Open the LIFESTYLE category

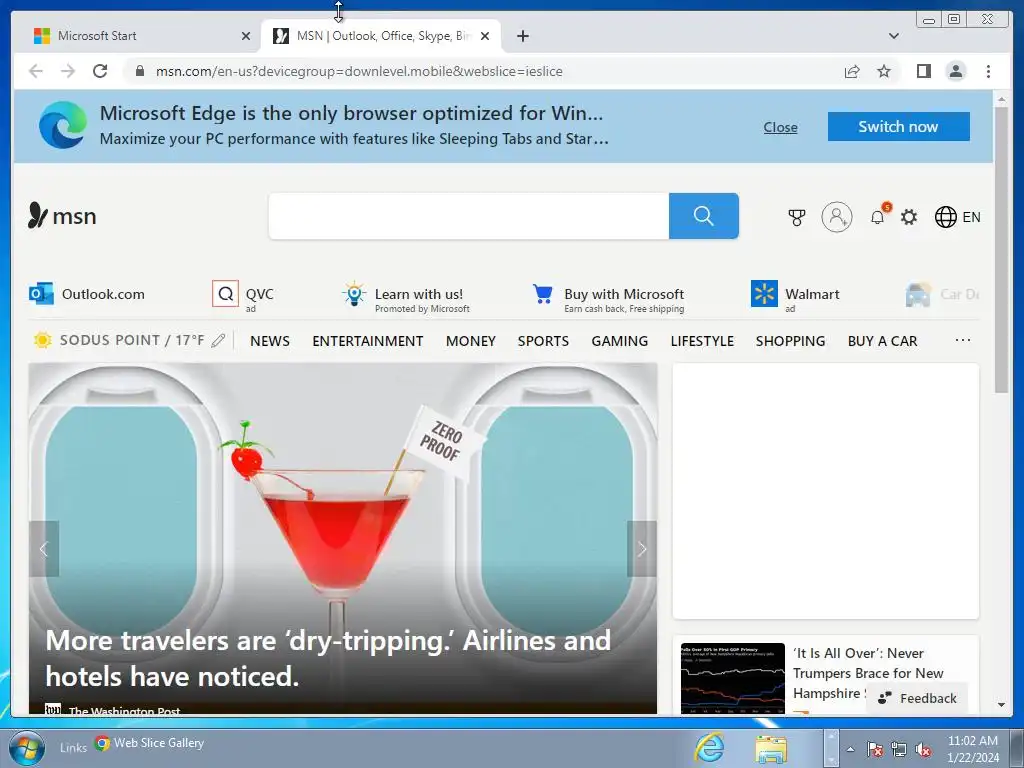702,341
